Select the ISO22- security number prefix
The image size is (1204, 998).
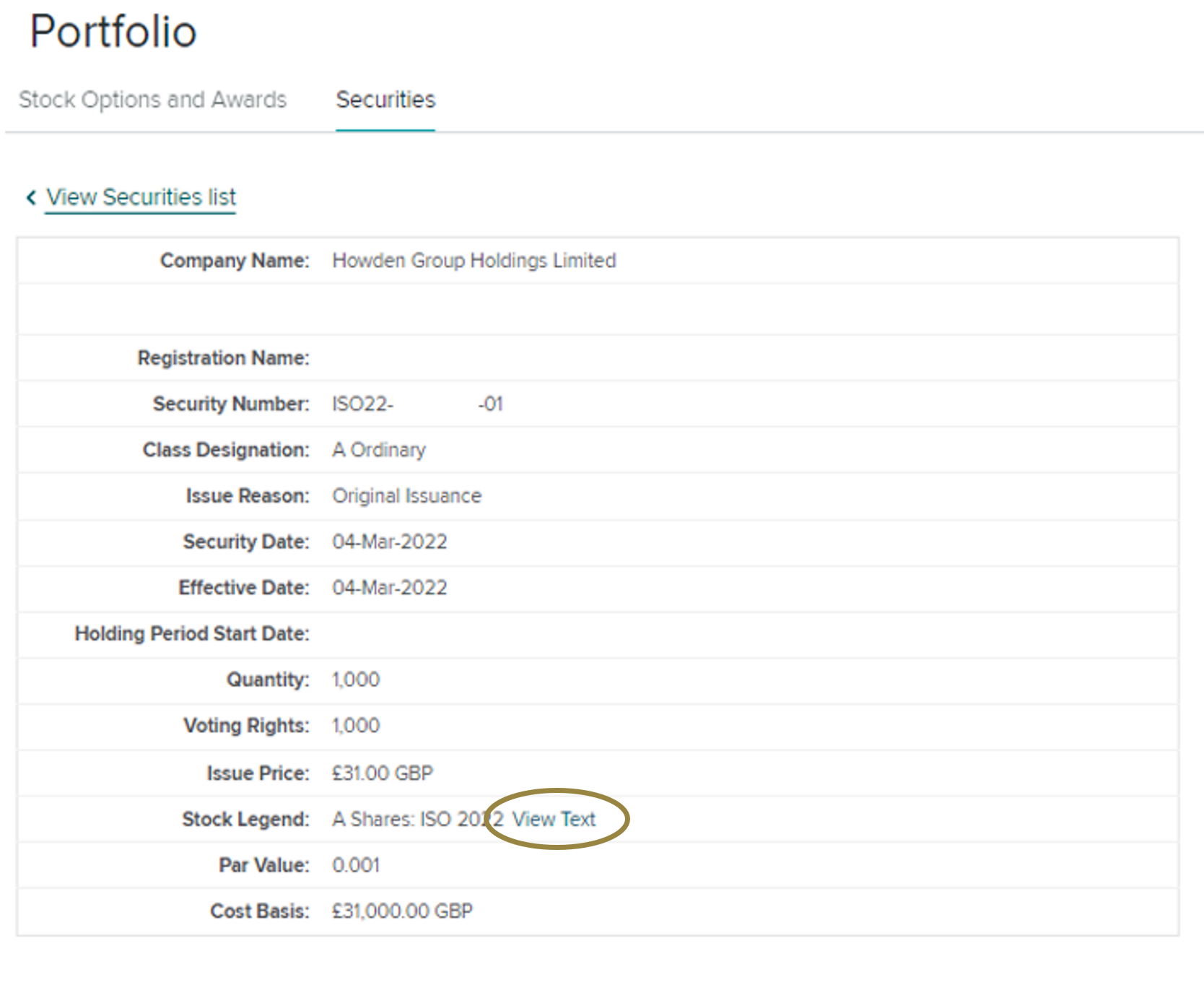click(x=362, y=404)
